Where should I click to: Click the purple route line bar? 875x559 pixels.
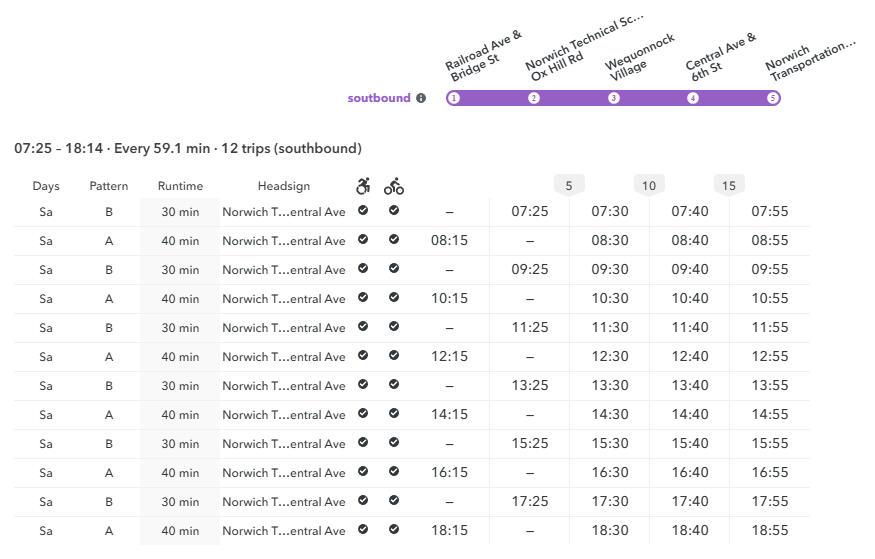click(x=613, y=98)
